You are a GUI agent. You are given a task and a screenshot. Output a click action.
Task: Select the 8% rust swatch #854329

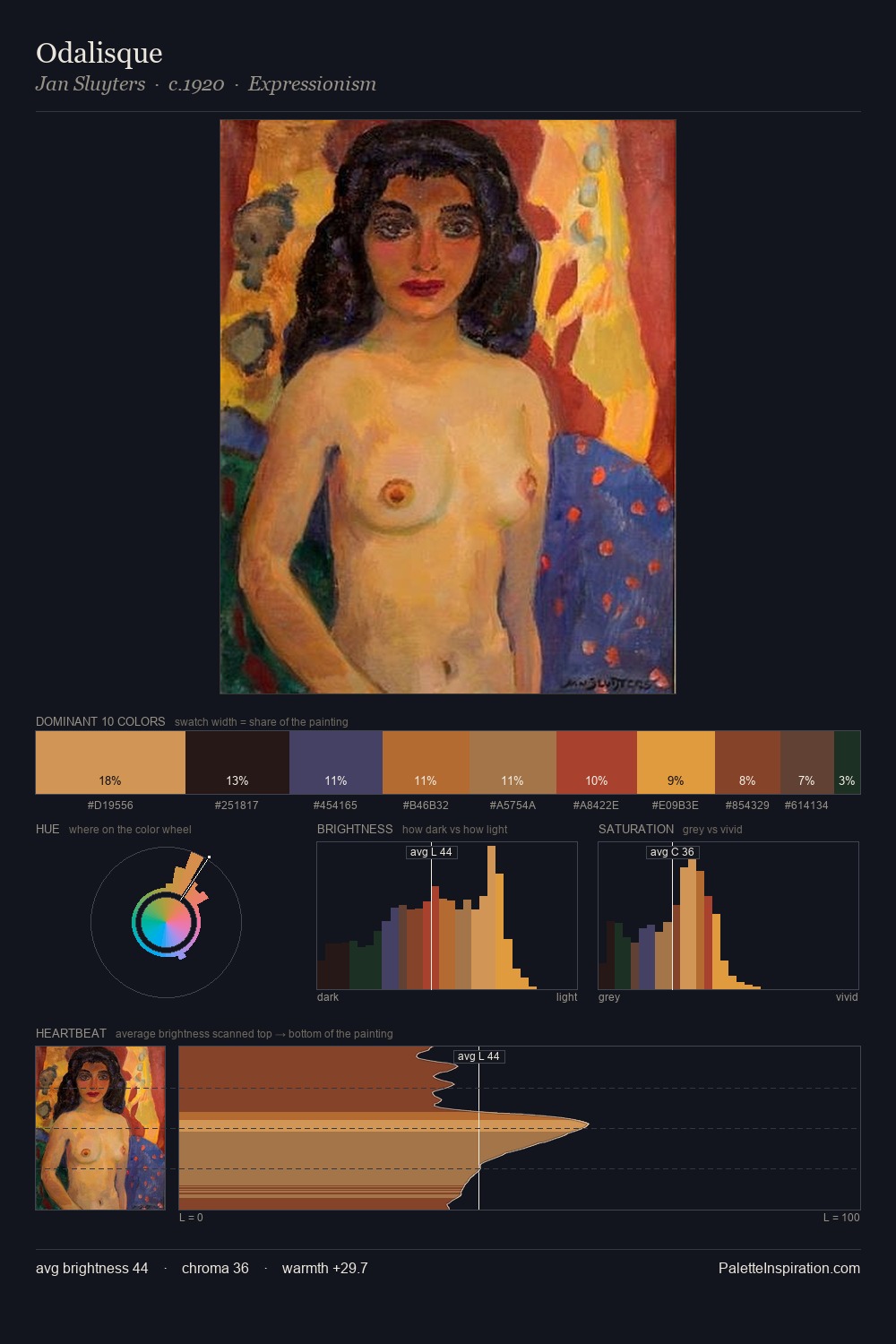747,762
